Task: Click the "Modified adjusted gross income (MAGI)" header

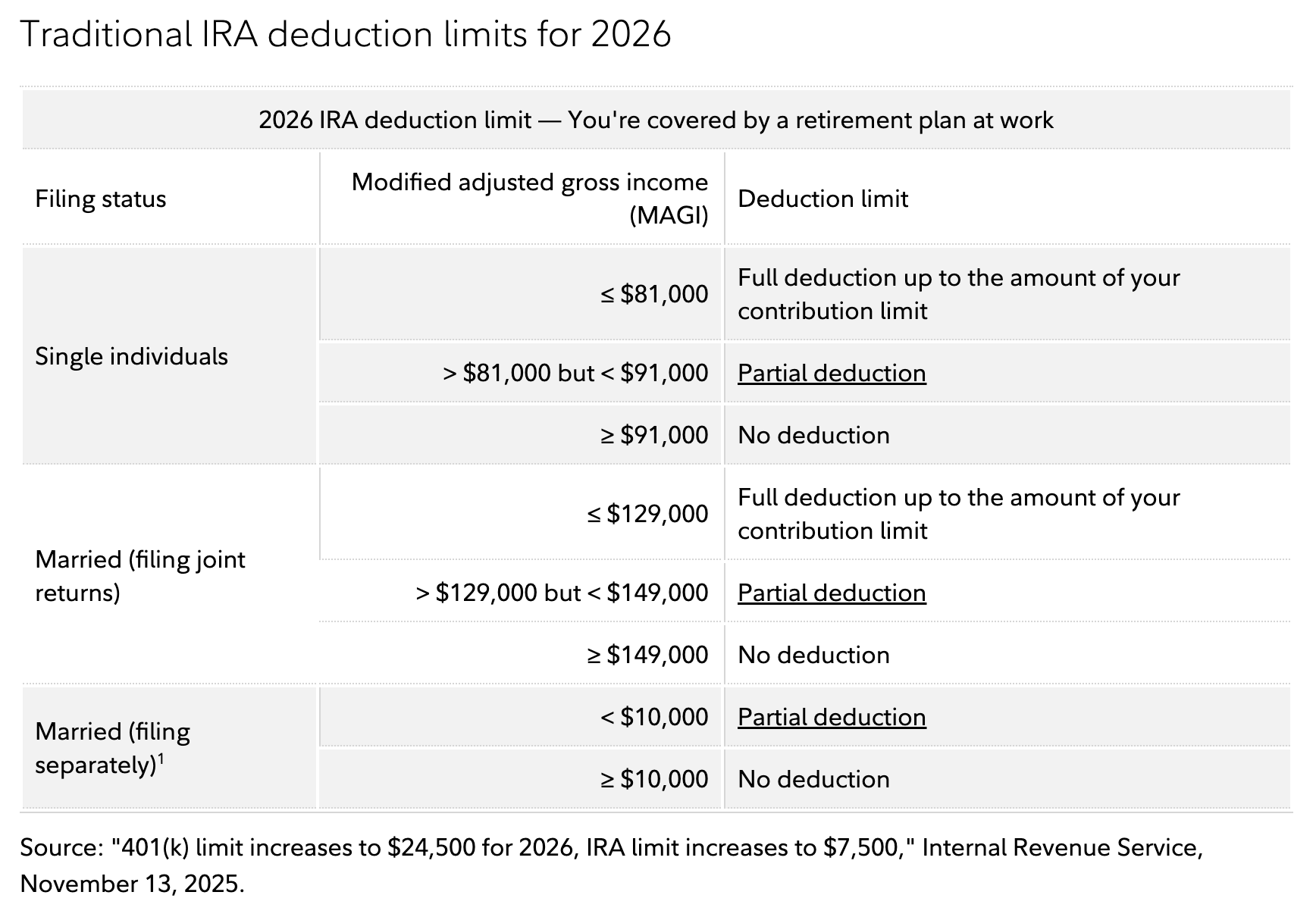Action: point(529,199)
